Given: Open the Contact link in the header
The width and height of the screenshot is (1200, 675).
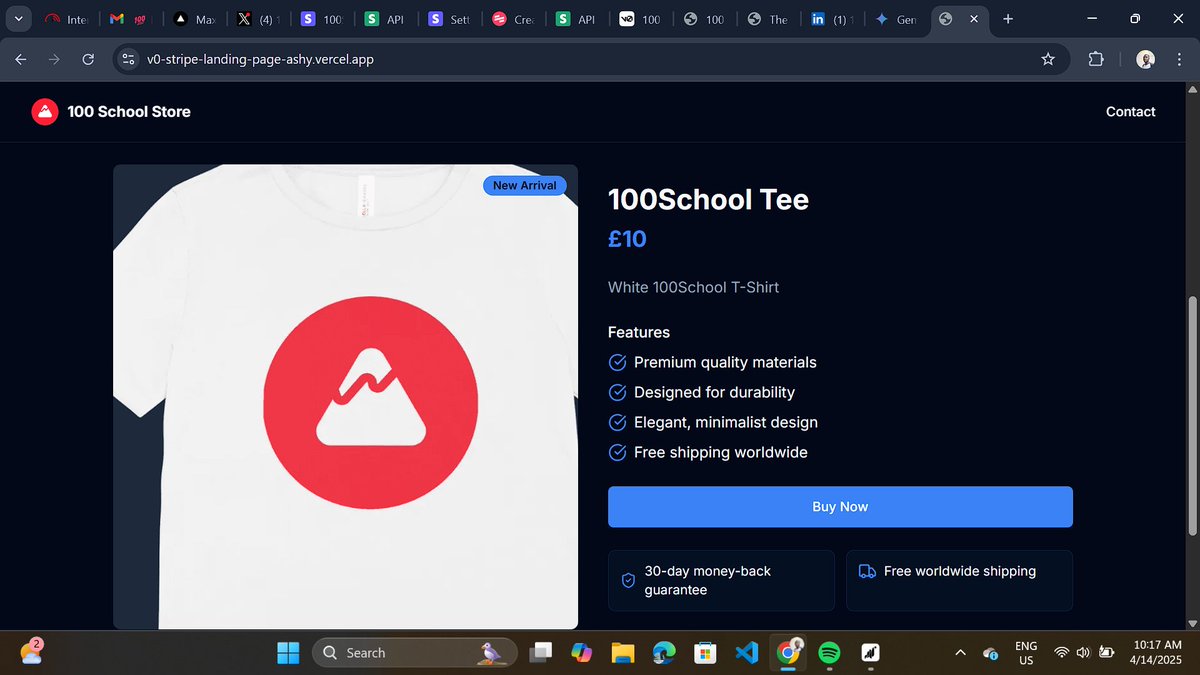Looking at the screenshot, I should click(x=1130, y=112).
